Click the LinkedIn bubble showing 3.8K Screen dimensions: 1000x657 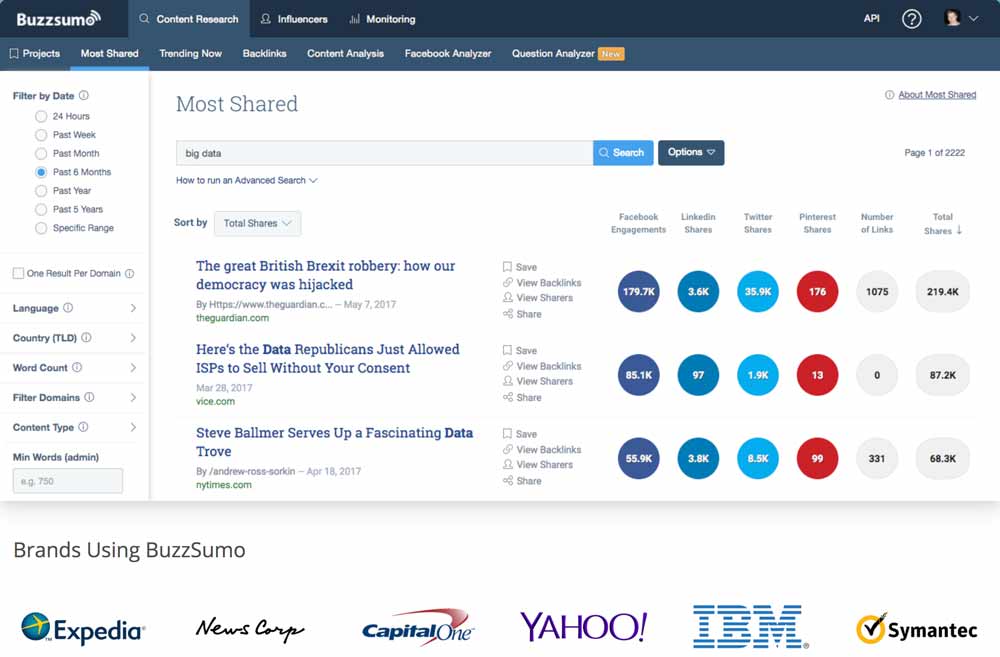(698, 459)
